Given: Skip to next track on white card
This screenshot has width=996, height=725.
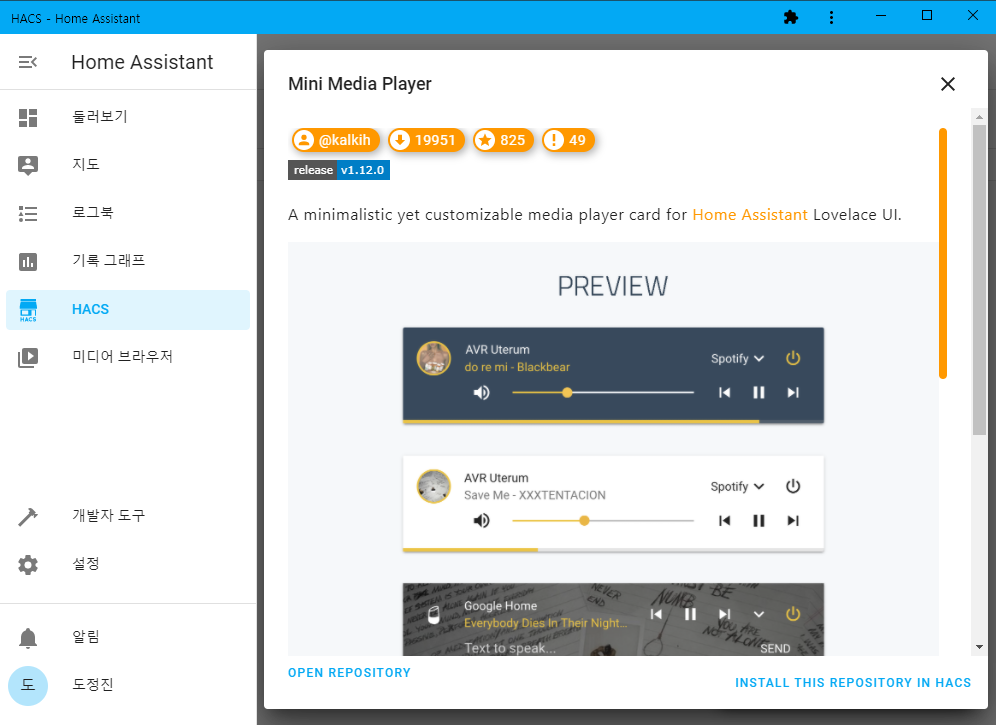Looking at the screenshot, I should [x=793, y=521].
